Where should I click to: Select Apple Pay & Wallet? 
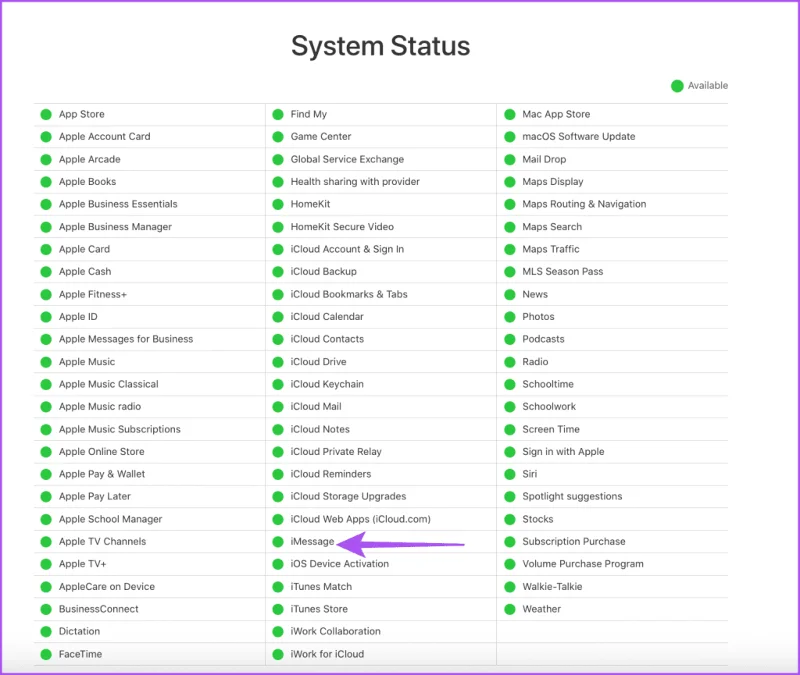(102, 474)
